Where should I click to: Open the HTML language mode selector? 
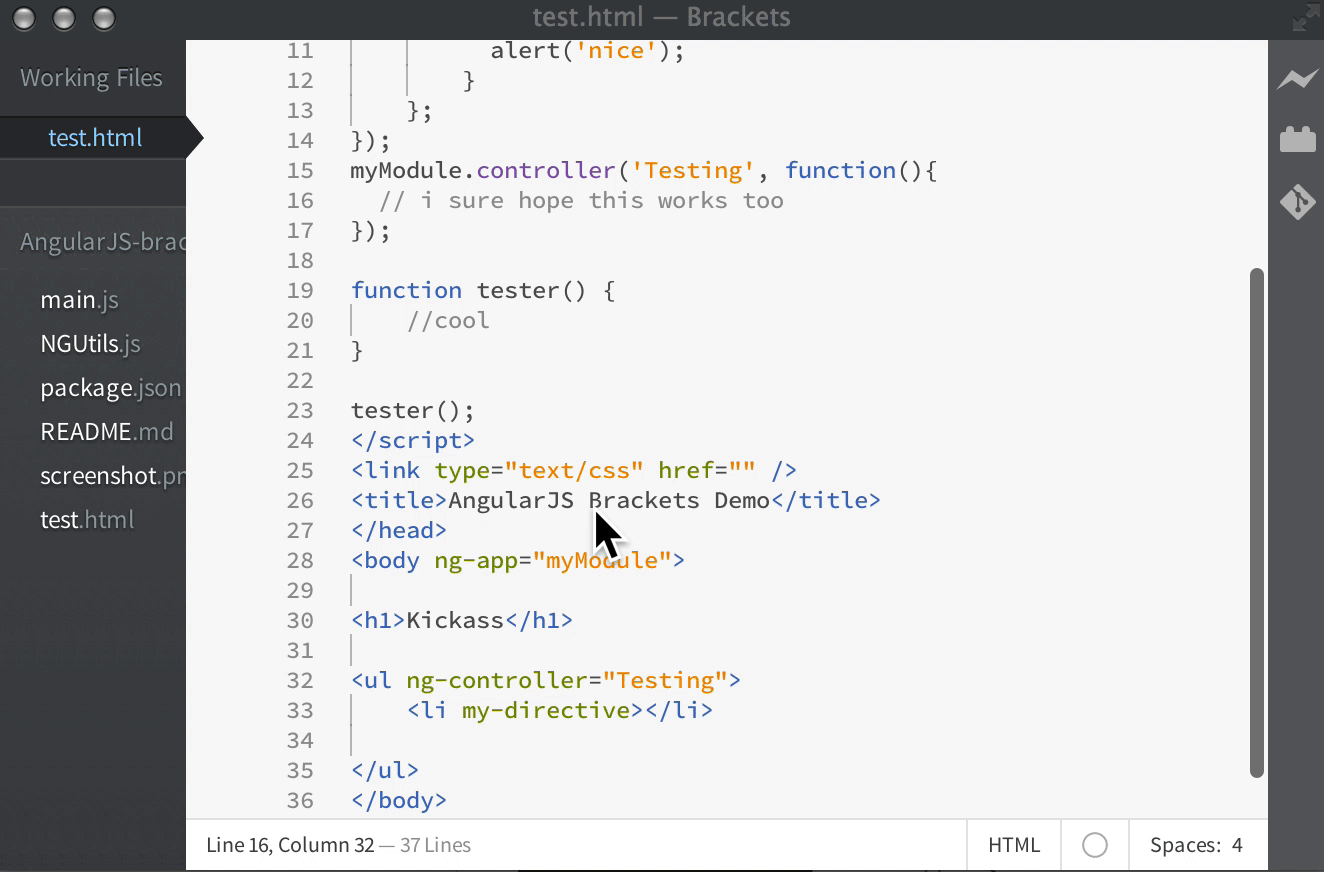pyautogui.click(x=1014, y=845)
